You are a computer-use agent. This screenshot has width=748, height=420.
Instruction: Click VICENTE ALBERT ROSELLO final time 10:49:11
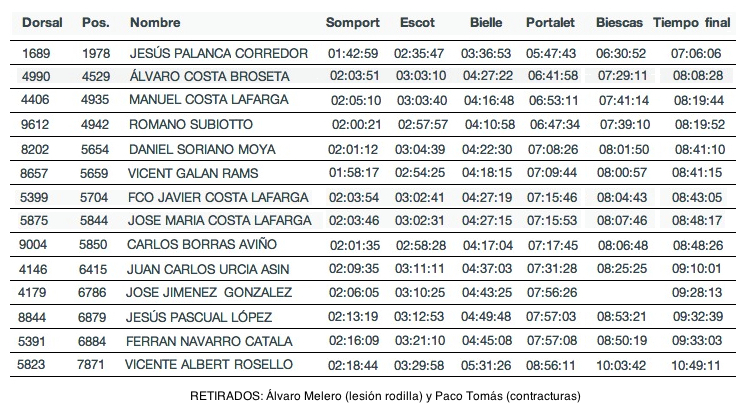pos(697,365)
